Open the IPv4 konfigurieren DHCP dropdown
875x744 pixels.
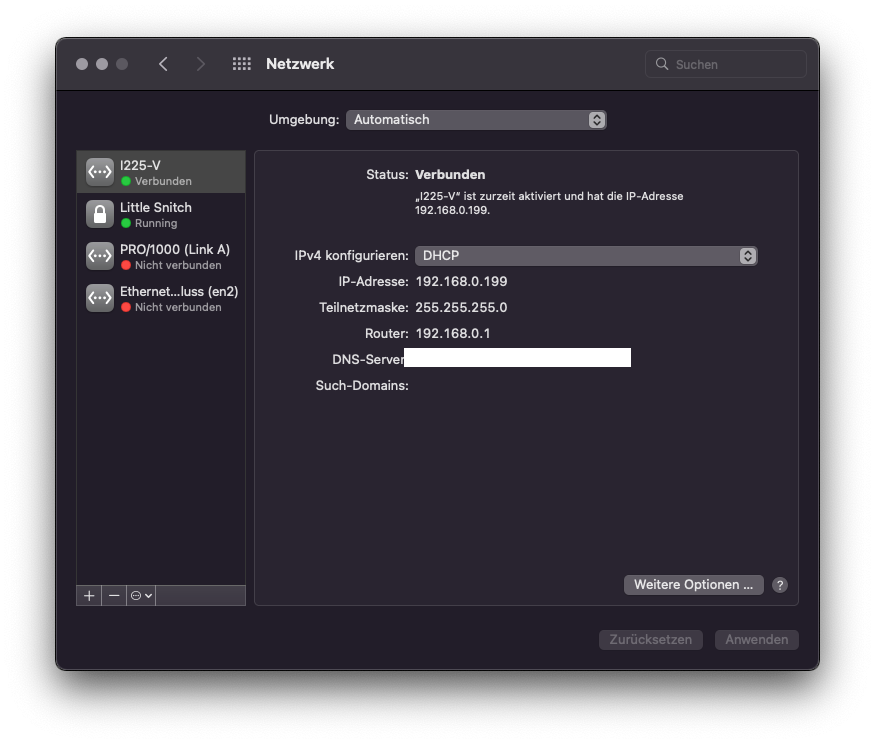[x=586, y=256]
